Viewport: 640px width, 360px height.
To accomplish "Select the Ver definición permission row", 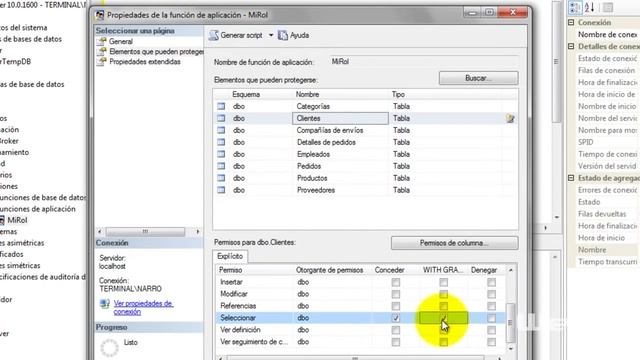I will pyautogui.click(x=361, y=330).
